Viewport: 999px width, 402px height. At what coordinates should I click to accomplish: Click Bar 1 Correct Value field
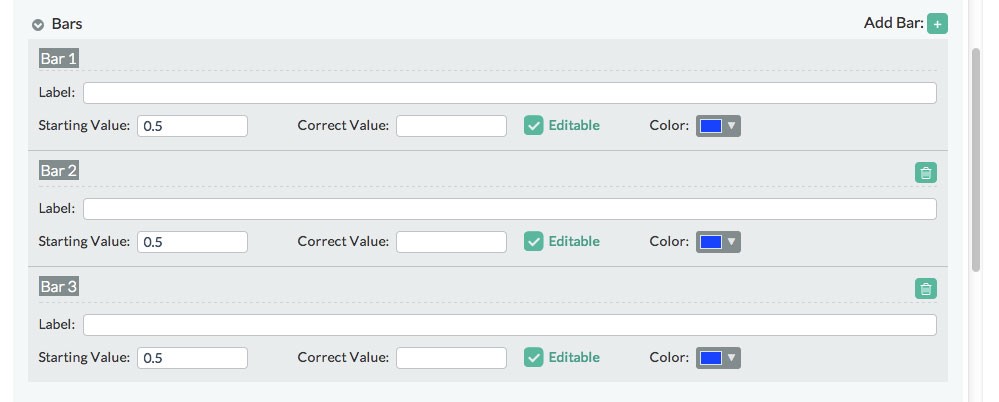451,126
